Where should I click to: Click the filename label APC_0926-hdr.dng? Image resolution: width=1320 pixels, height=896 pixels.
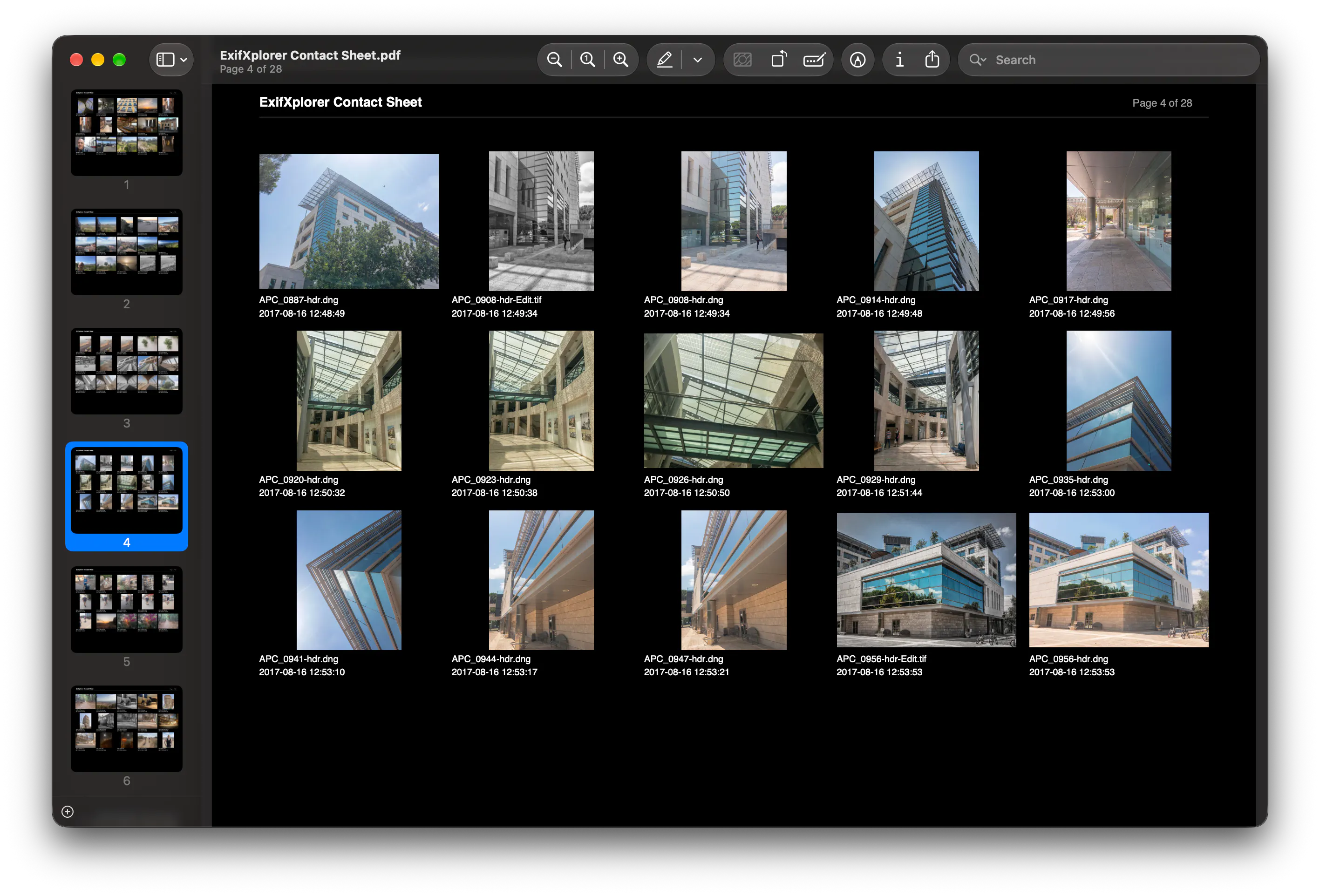click(x=683, y=480)
